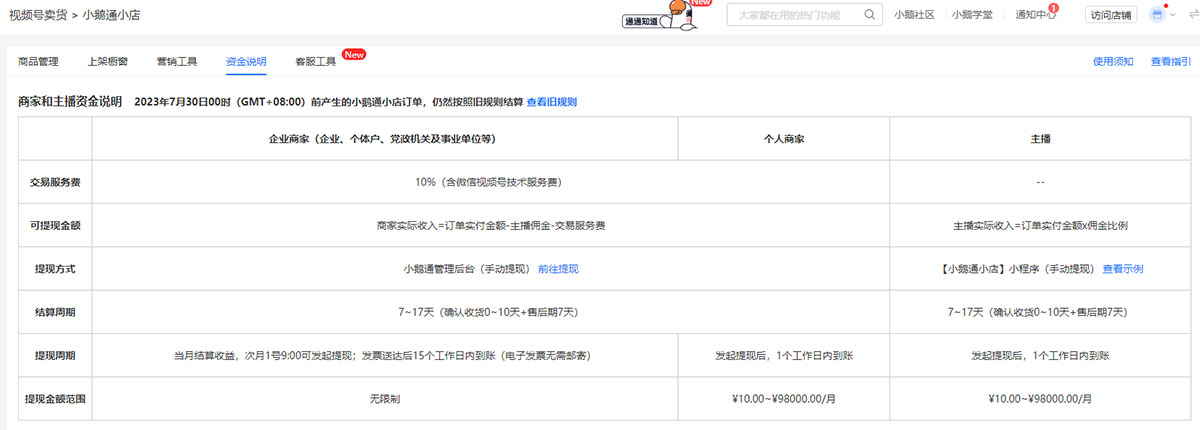Screen dimensions: 1200x430
Task: Open the 客服工具 tab
Action: pyautogui.click(x=315, y=62)
